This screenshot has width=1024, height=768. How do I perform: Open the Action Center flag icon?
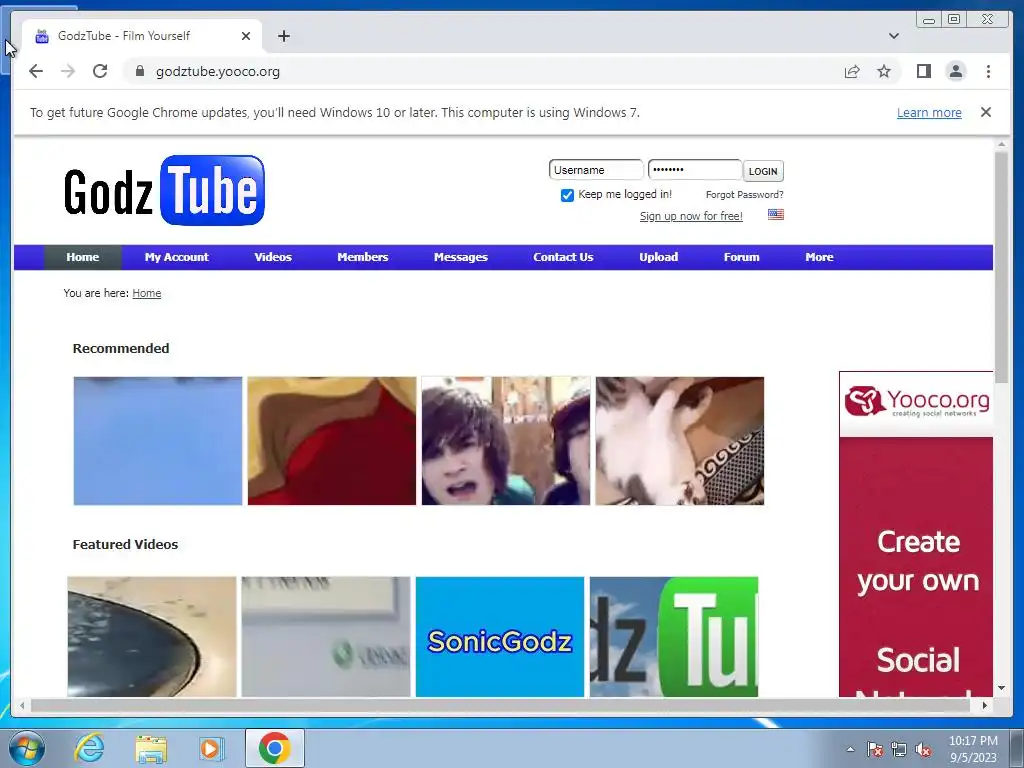[875, 749]
